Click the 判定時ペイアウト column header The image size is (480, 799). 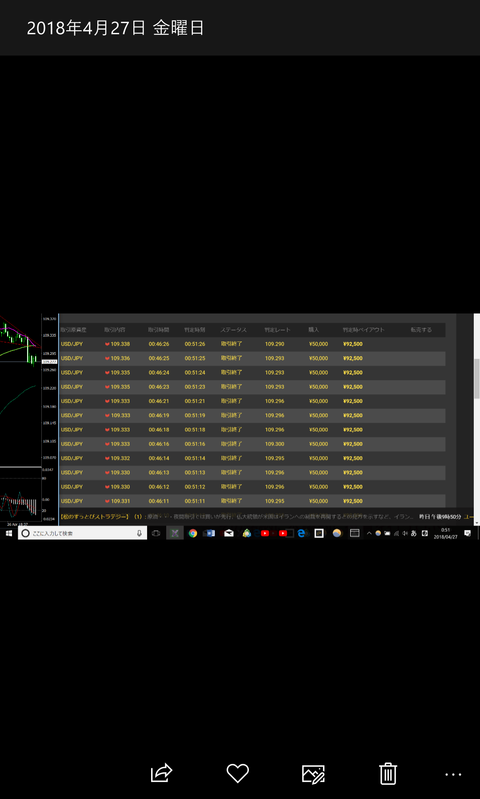point(363,330)
